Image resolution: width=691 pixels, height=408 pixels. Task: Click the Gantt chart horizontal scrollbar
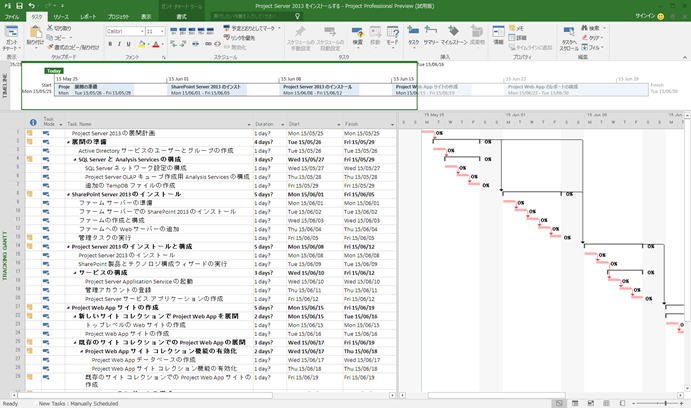(497, 395)
